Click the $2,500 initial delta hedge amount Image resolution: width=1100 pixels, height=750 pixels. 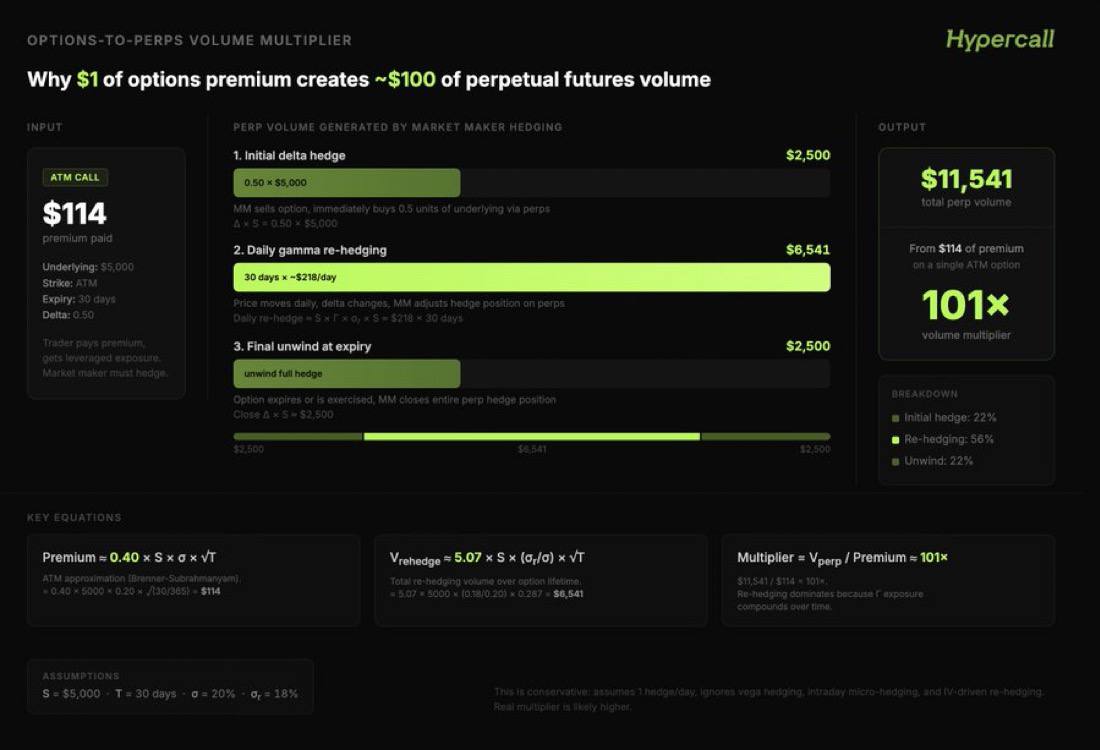click(807, 155)
